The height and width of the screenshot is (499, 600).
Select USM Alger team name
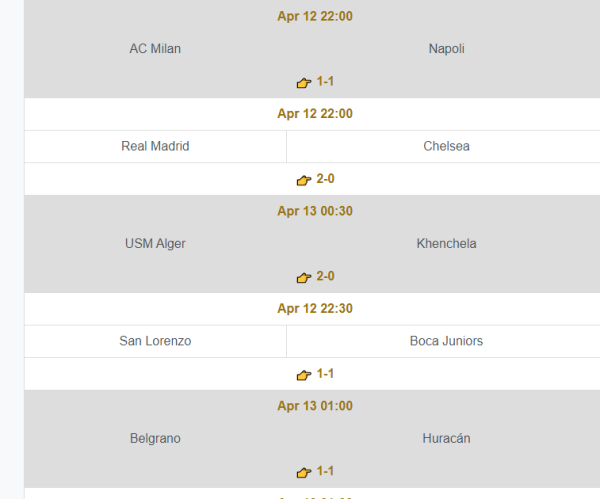click(155, 243)
